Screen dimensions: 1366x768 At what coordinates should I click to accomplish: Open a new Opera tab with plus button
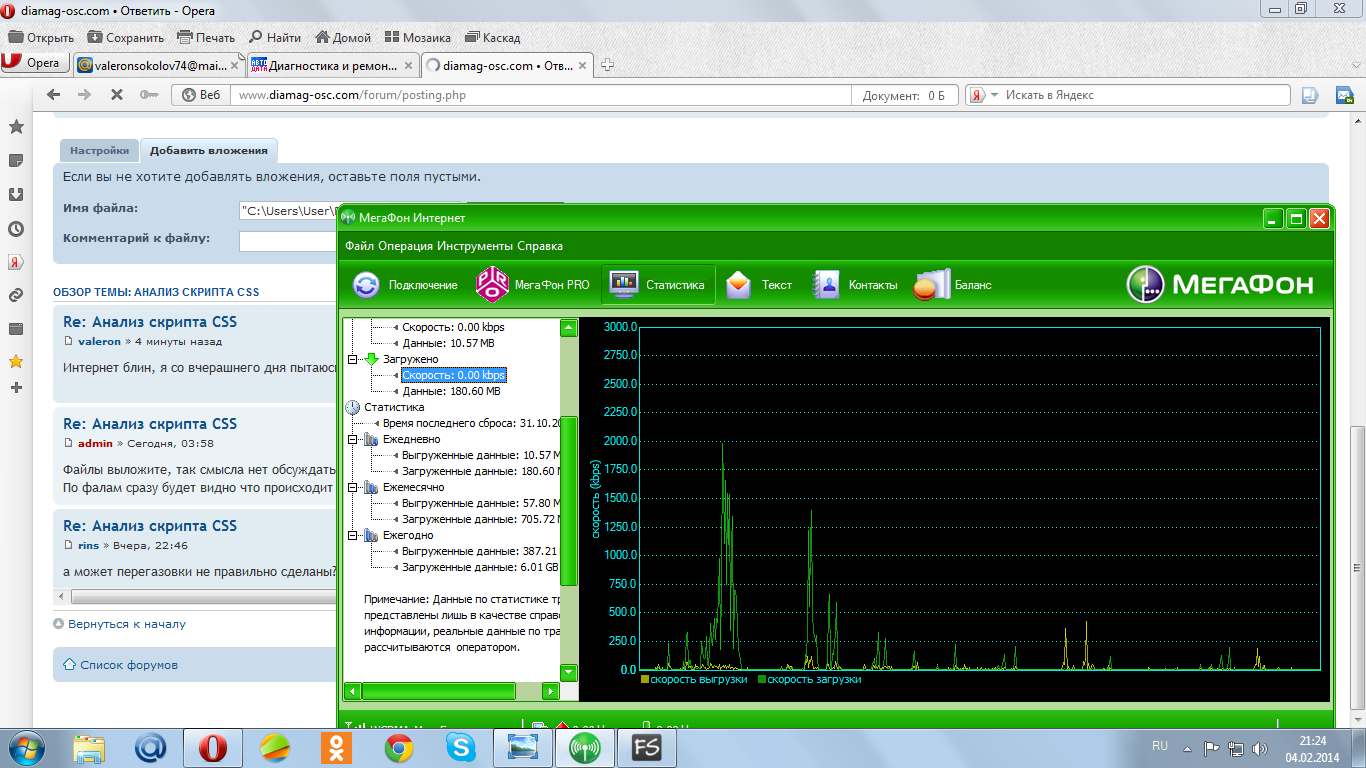(606, 65)
